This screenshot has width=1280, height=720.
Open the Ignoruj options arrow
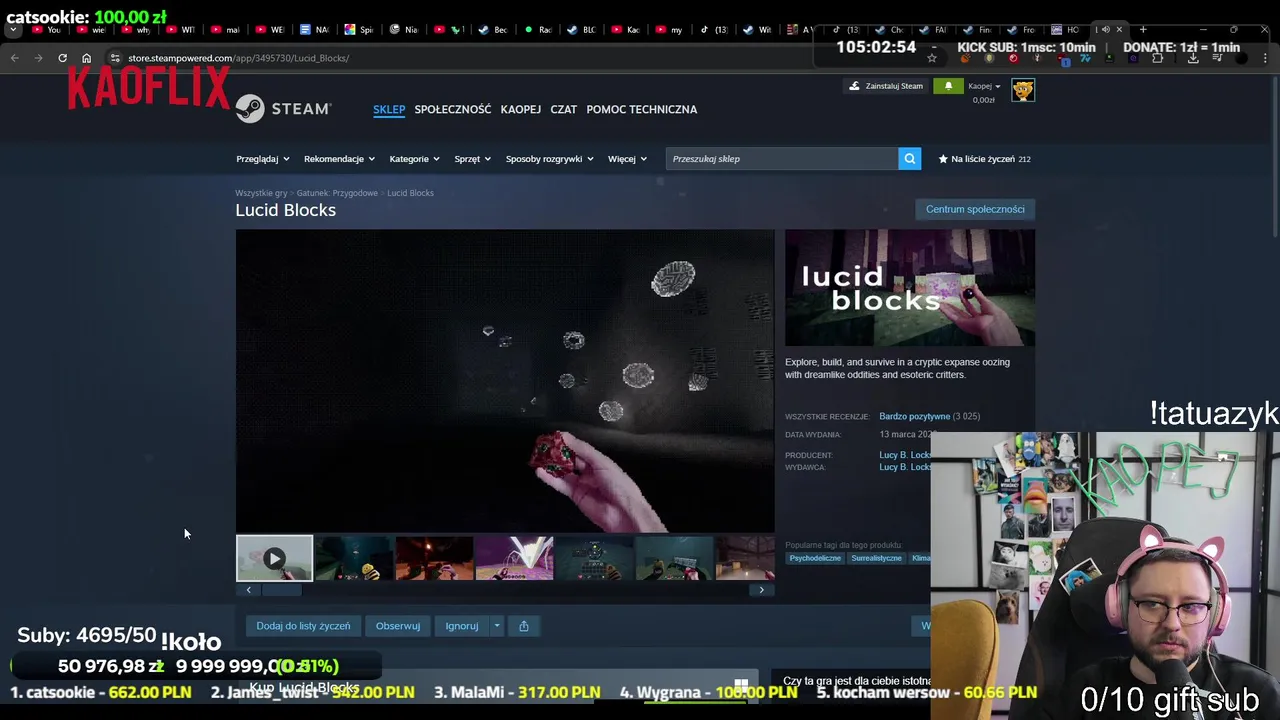496,626
